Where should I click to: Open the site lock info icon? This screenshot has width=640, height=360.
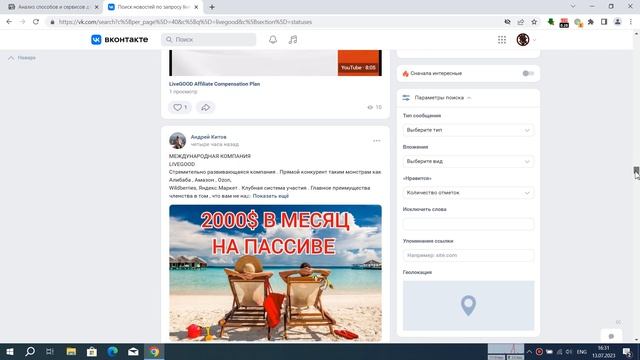(x=52, y=22)
